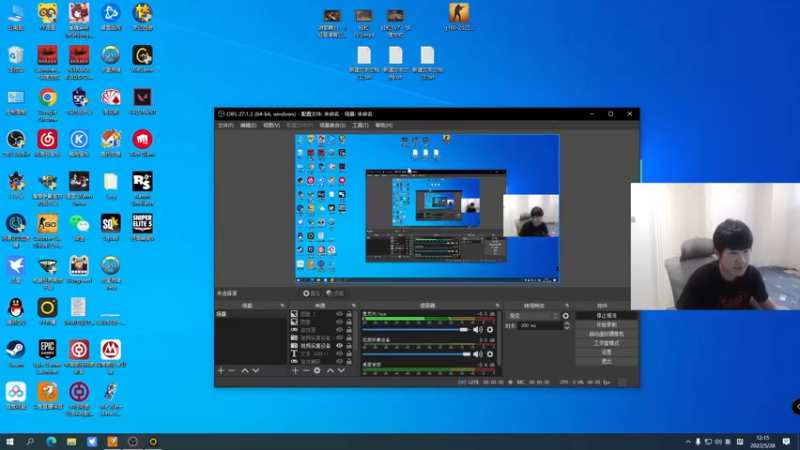The height and width of the screenshot is (450, 800).
Task: Expand the scene transition type dropdown
Action: point(530,315)
